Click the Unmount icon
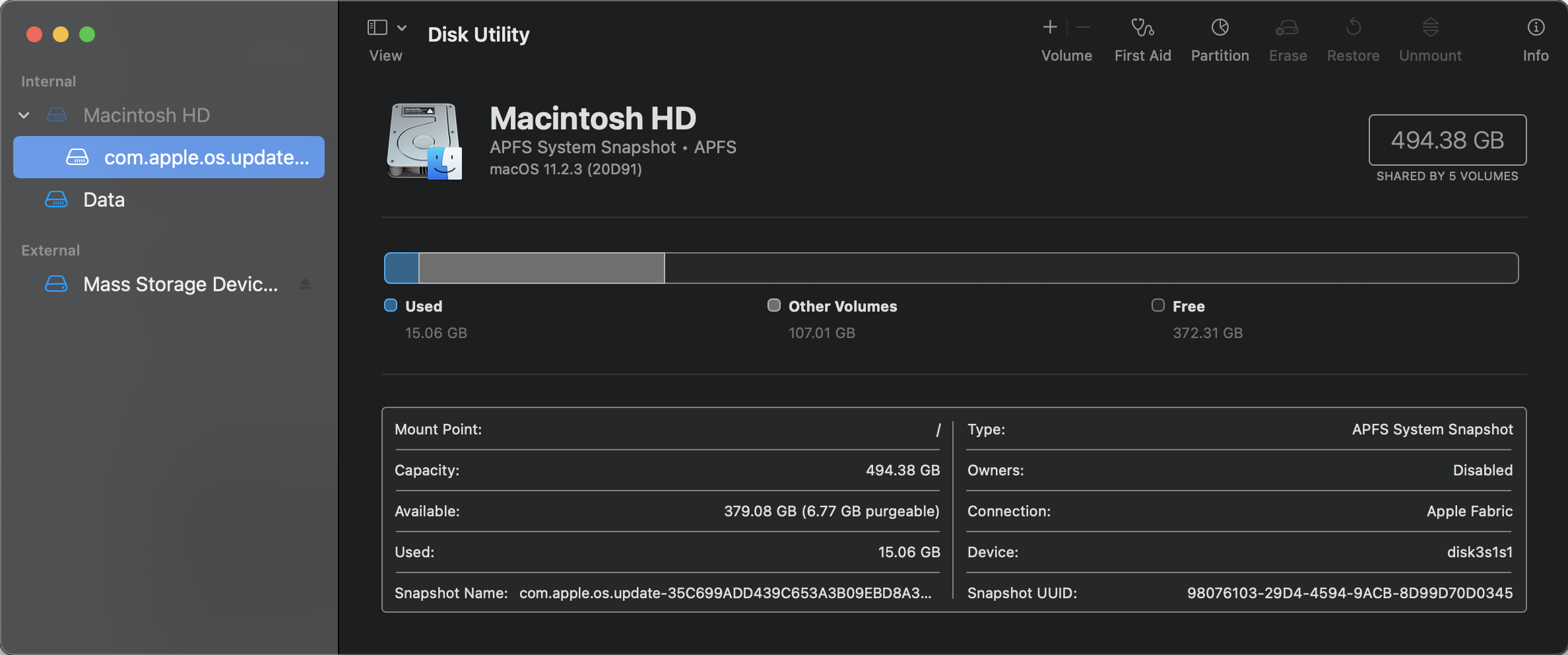This screenshot has height=655, width=1568. click(1430, 27)
